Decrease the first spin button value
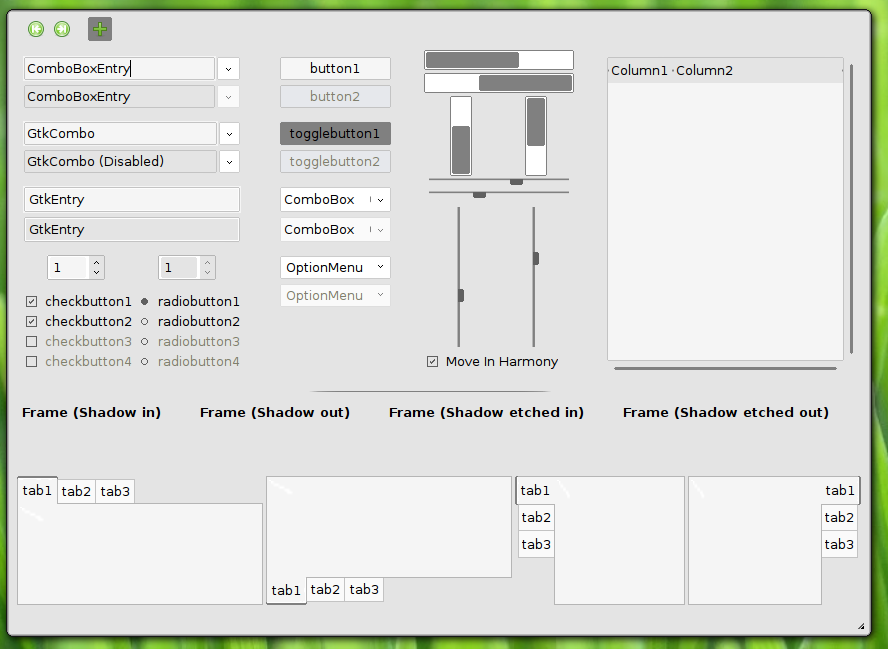 [x=97, y=272]
